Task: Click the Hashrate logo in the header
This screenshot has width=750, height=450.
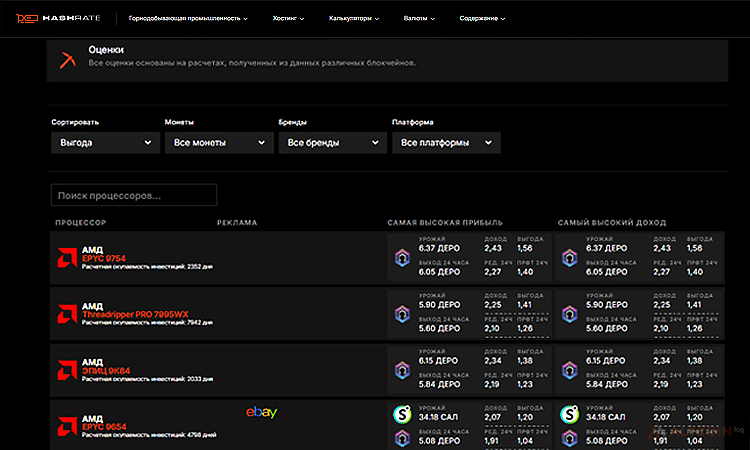Action: pos(58,18)
